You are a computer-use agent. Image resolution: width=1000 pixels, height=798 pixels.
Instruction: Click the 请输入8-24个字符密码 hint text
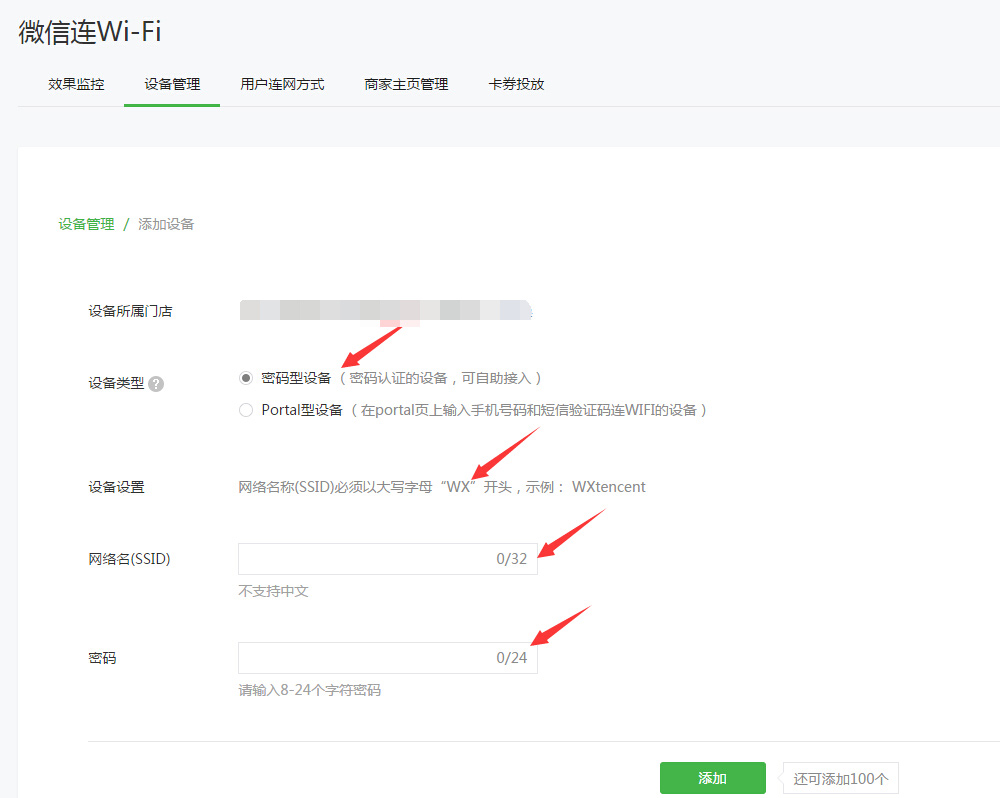[309, 690]
